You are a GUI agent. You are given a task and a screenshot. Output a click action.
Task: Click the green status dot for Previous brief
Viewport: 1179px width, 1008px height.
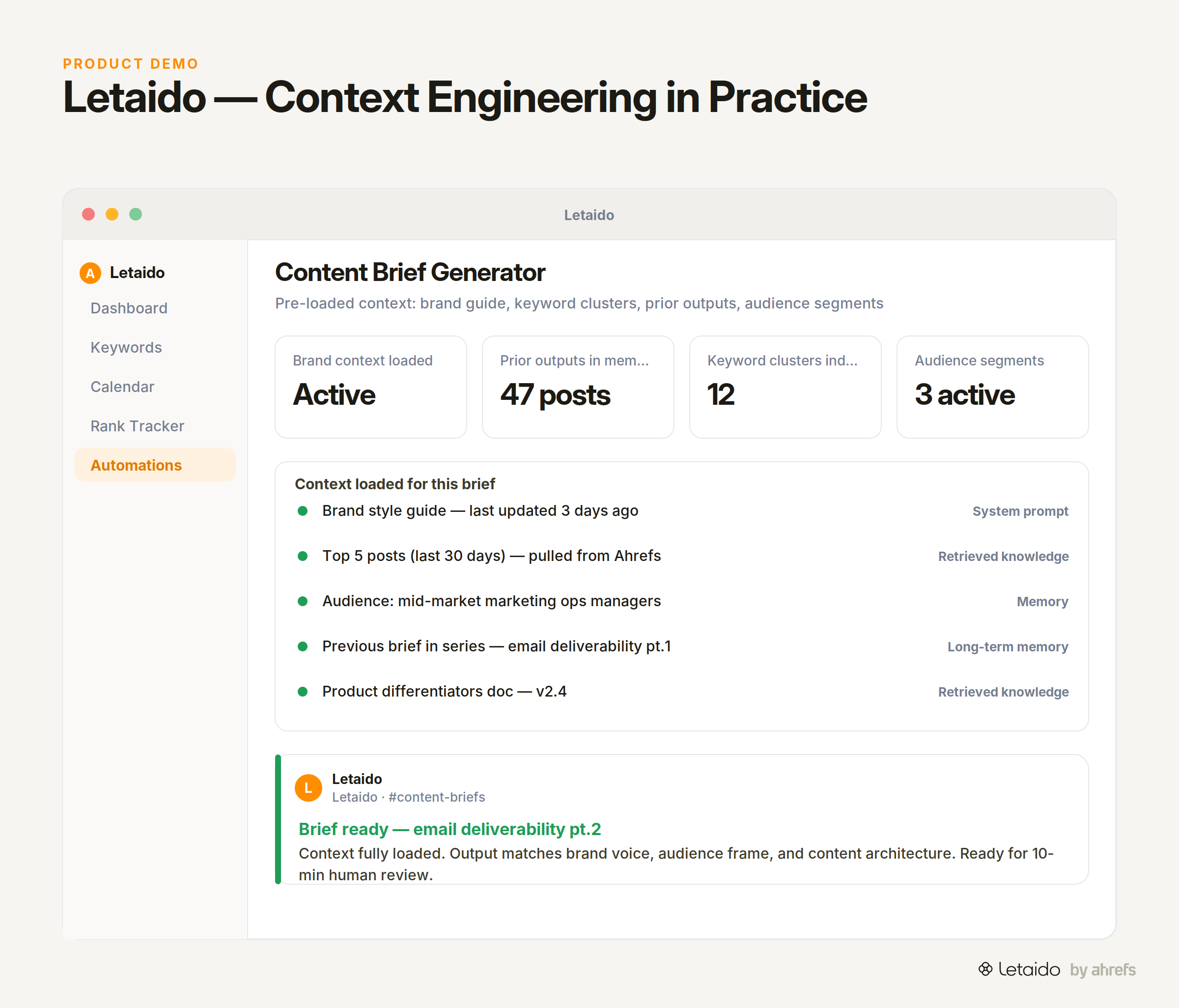pos(303,646)
